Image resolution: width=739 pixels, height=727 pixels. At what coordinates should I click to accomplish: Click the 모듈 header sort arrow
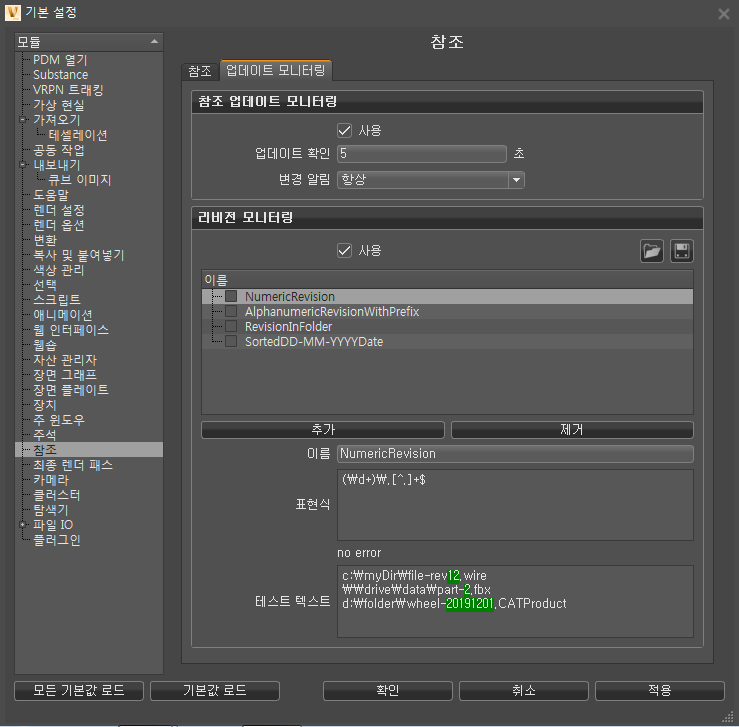(154, 41)
